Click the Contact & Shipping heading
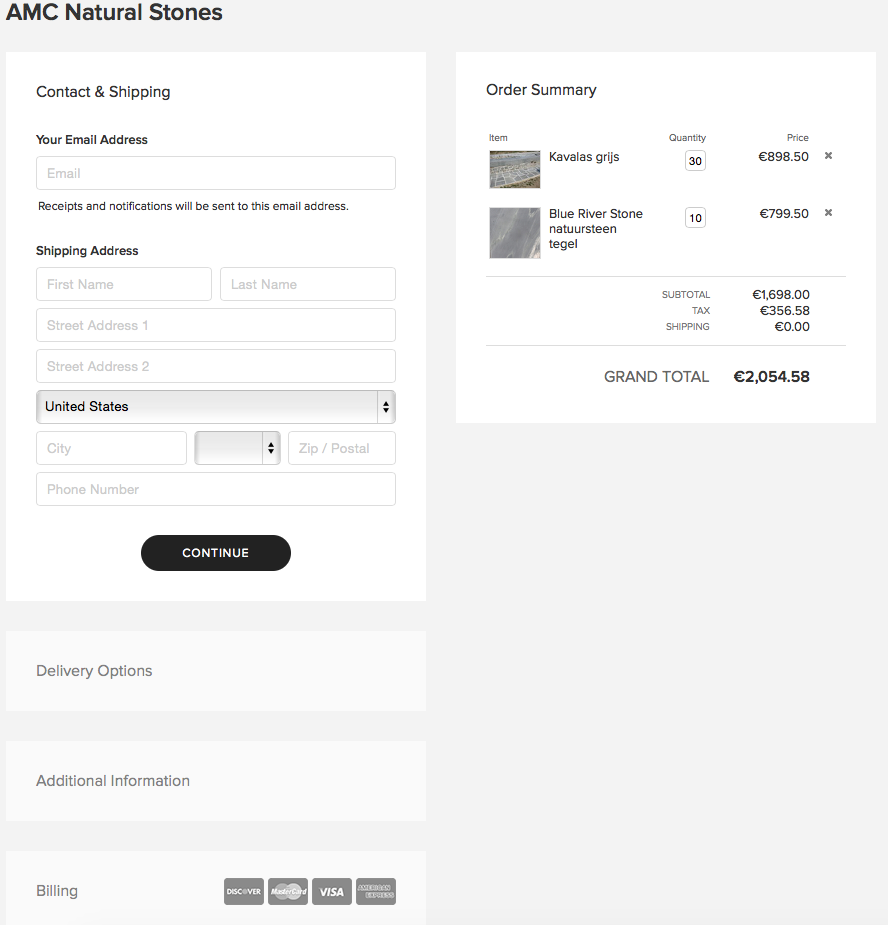The image size is (888, 925). (103, 92)
